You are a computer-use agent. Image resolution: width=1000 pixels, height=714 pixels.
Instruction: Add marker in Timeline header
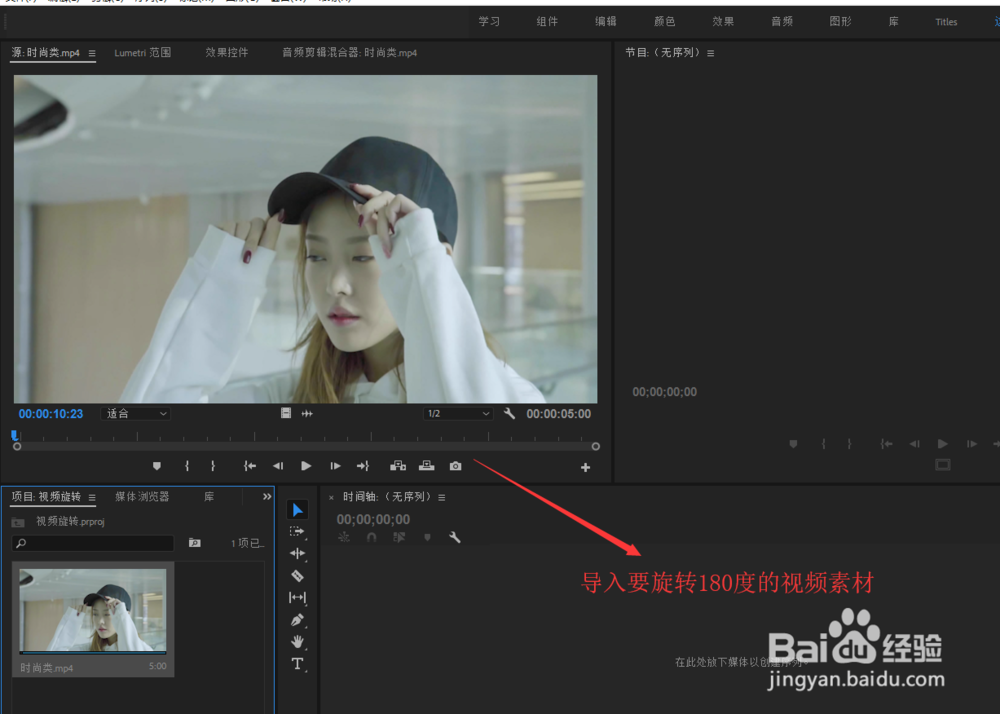point(427,537)
